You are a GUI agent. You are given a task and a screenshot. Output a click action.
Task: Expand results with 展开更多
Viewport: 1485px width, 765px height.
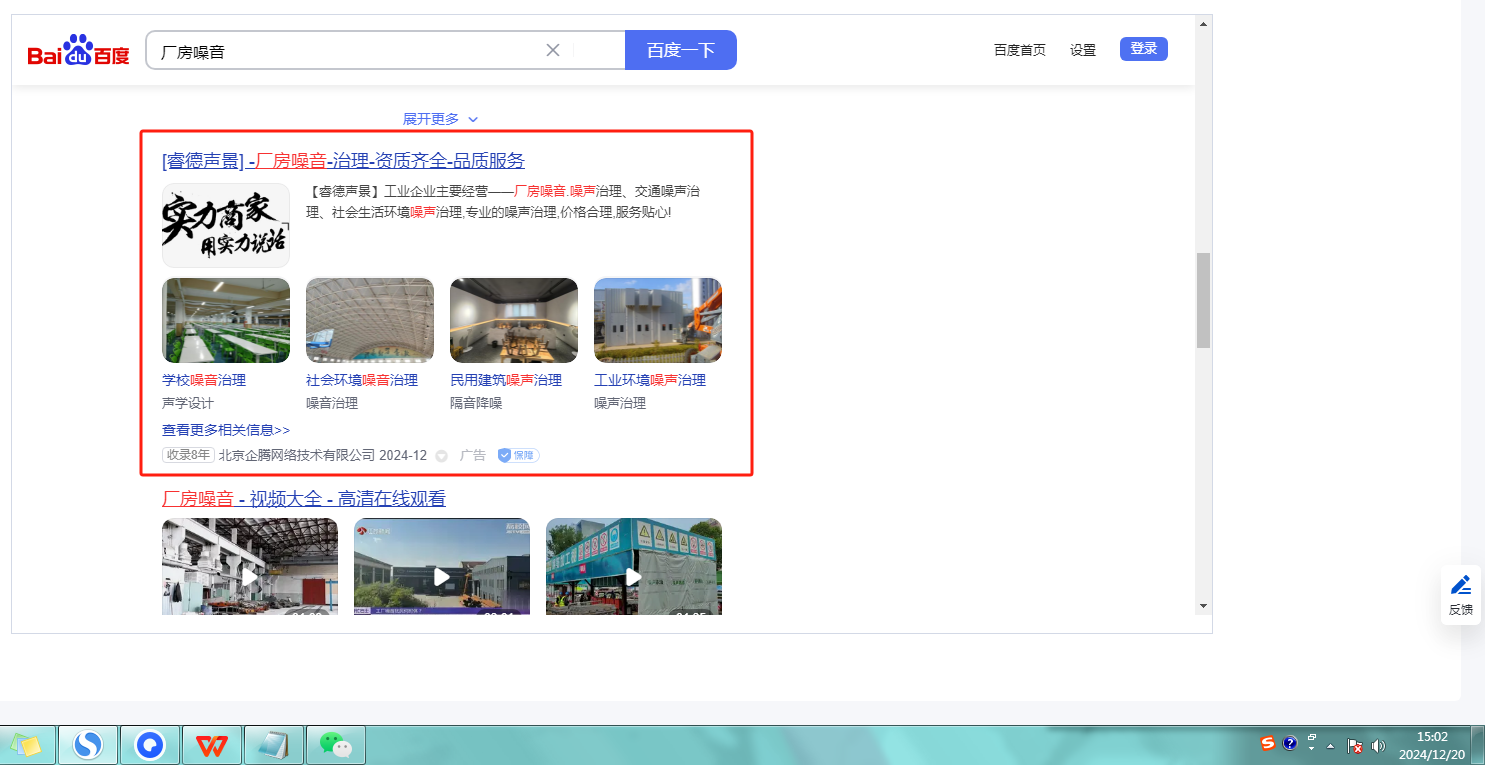440,119
